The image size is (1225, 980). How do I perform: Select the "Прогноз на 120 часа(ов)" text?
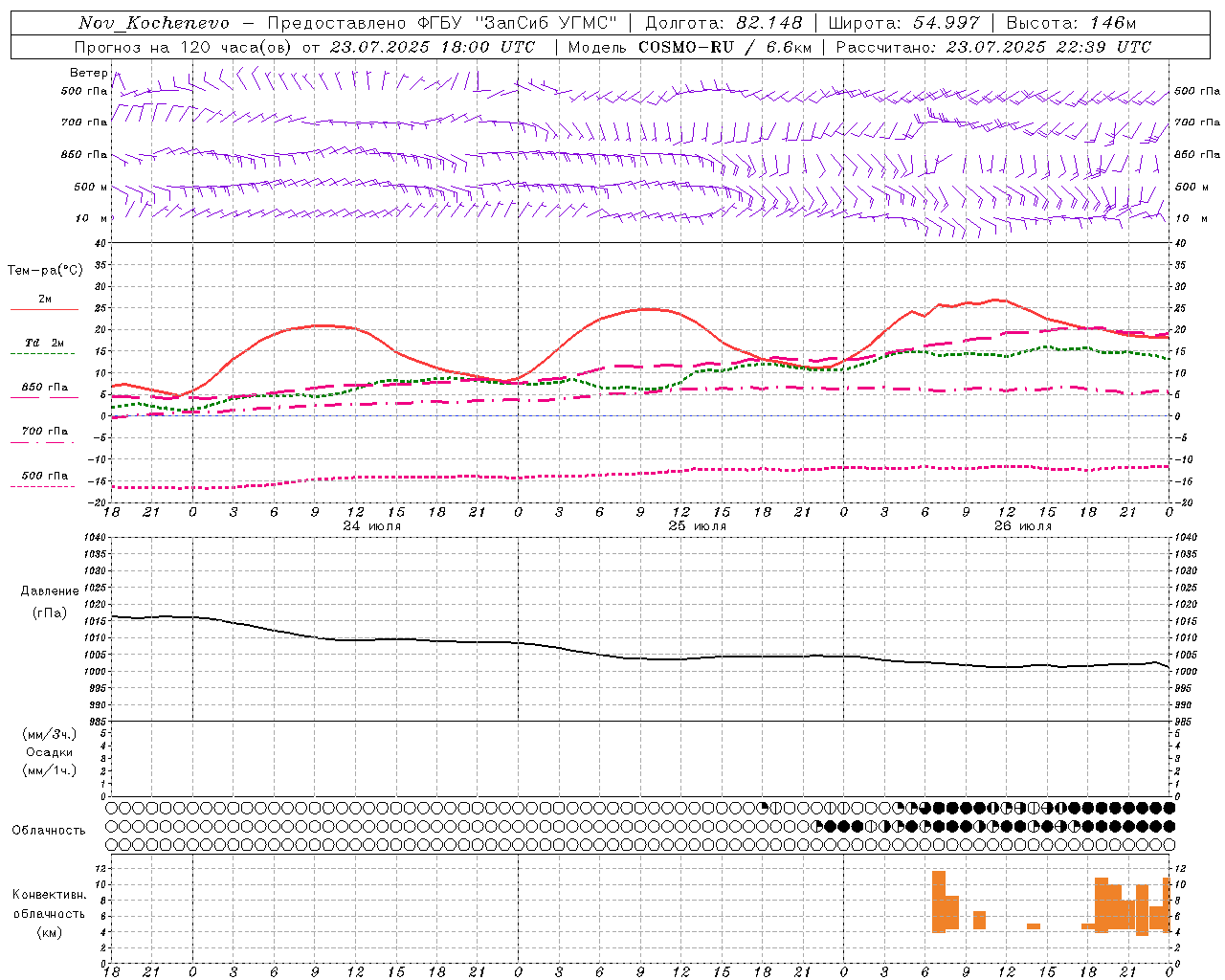point(182,47)
